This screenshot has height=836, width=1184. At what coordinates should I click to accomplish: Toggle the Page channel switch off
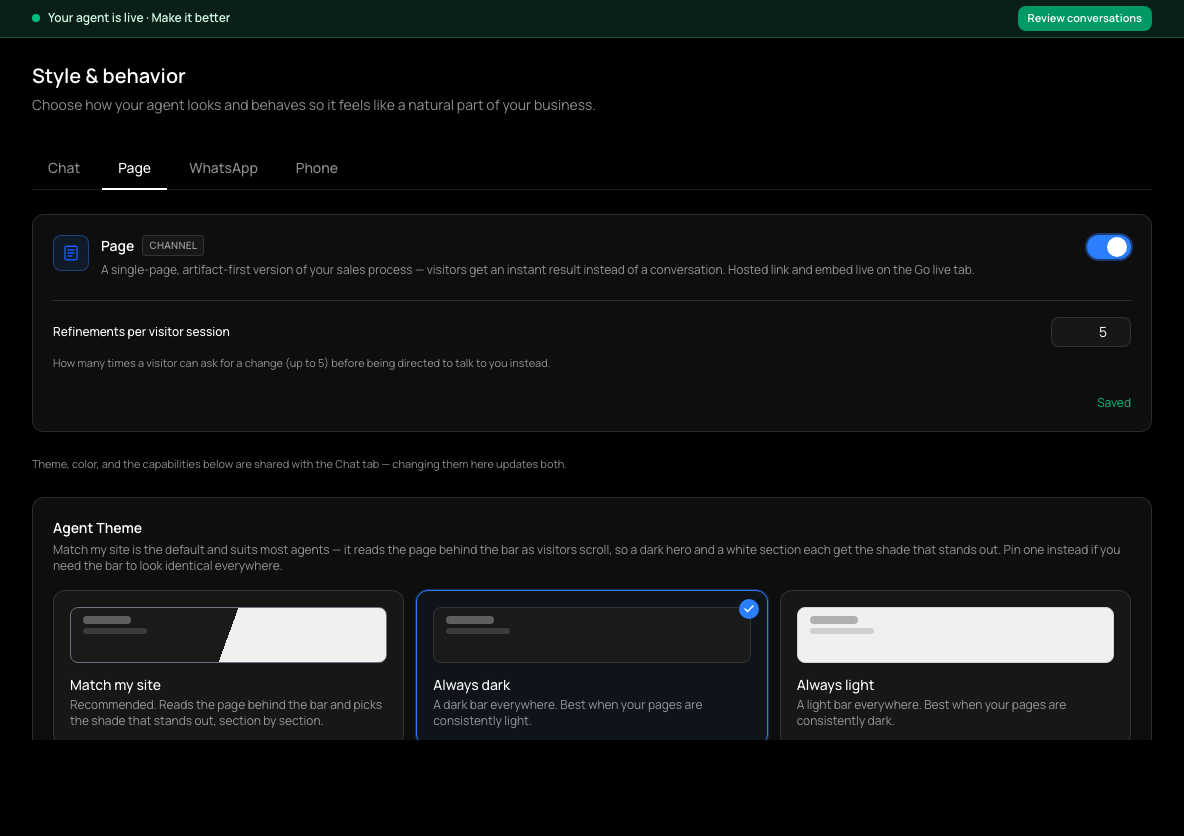point(1108,247)
